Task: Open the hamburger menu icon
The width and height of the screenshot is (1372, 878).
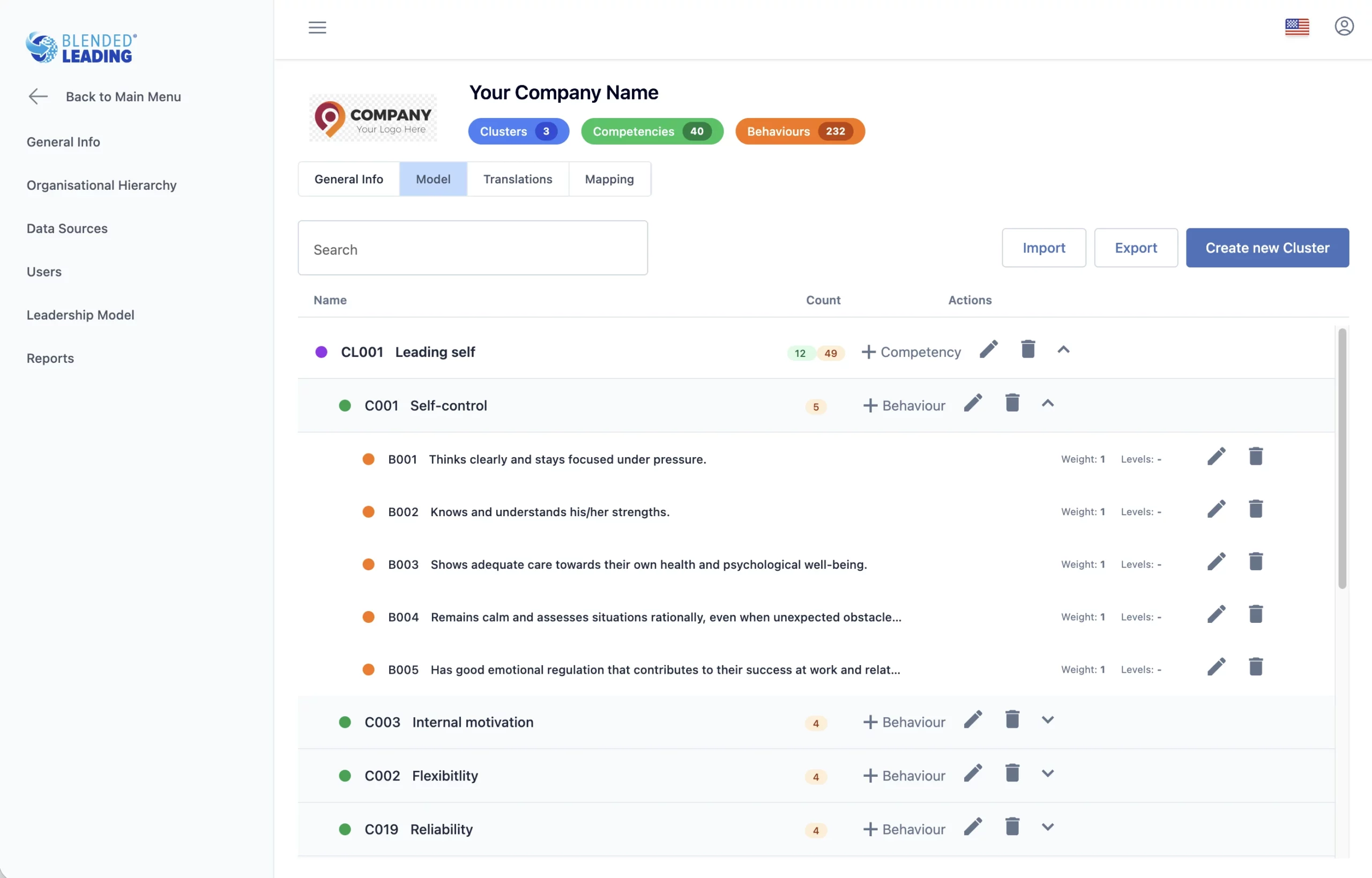Action: (x=317, y=27)
